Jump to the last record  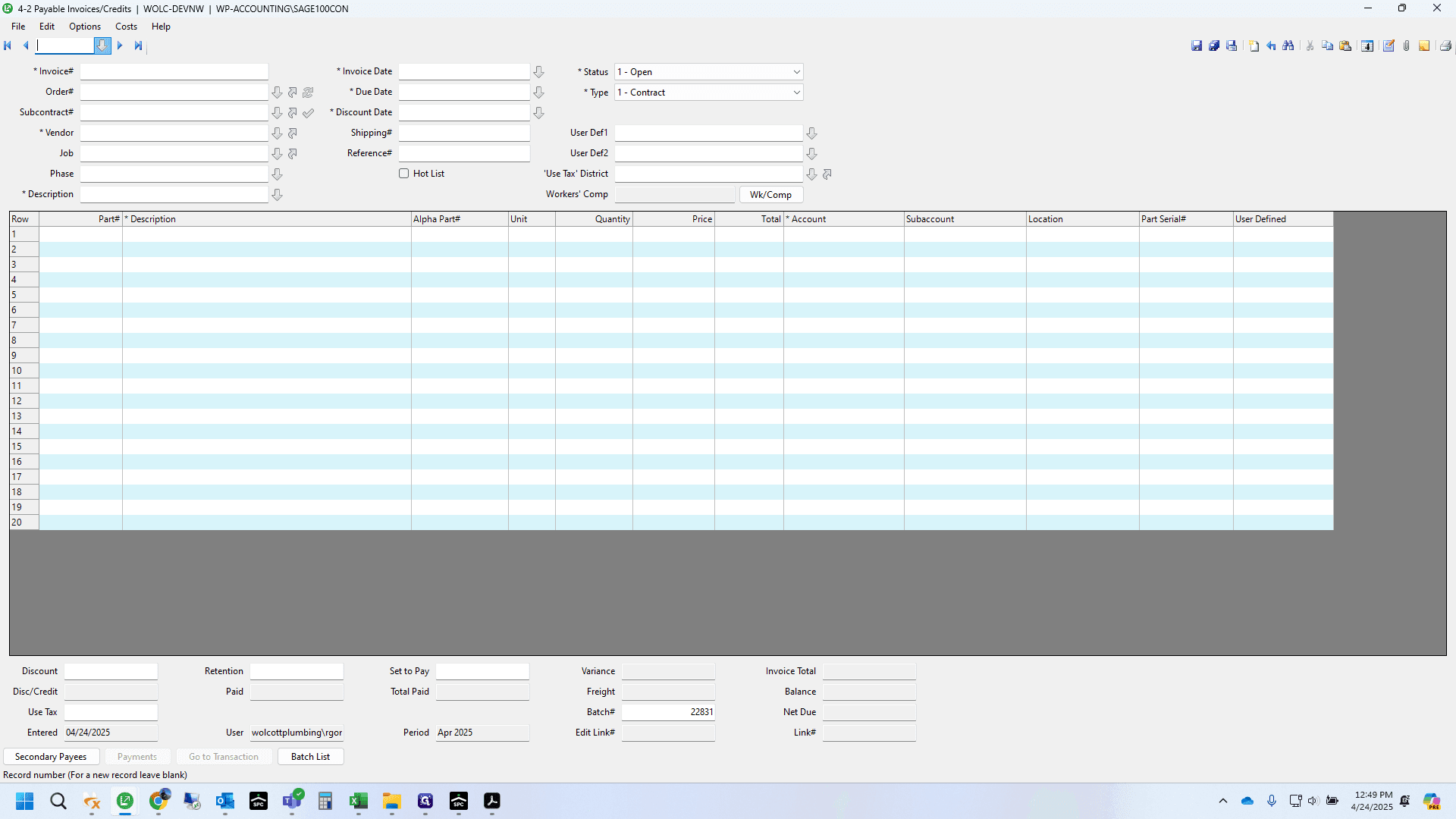(138, 46)
